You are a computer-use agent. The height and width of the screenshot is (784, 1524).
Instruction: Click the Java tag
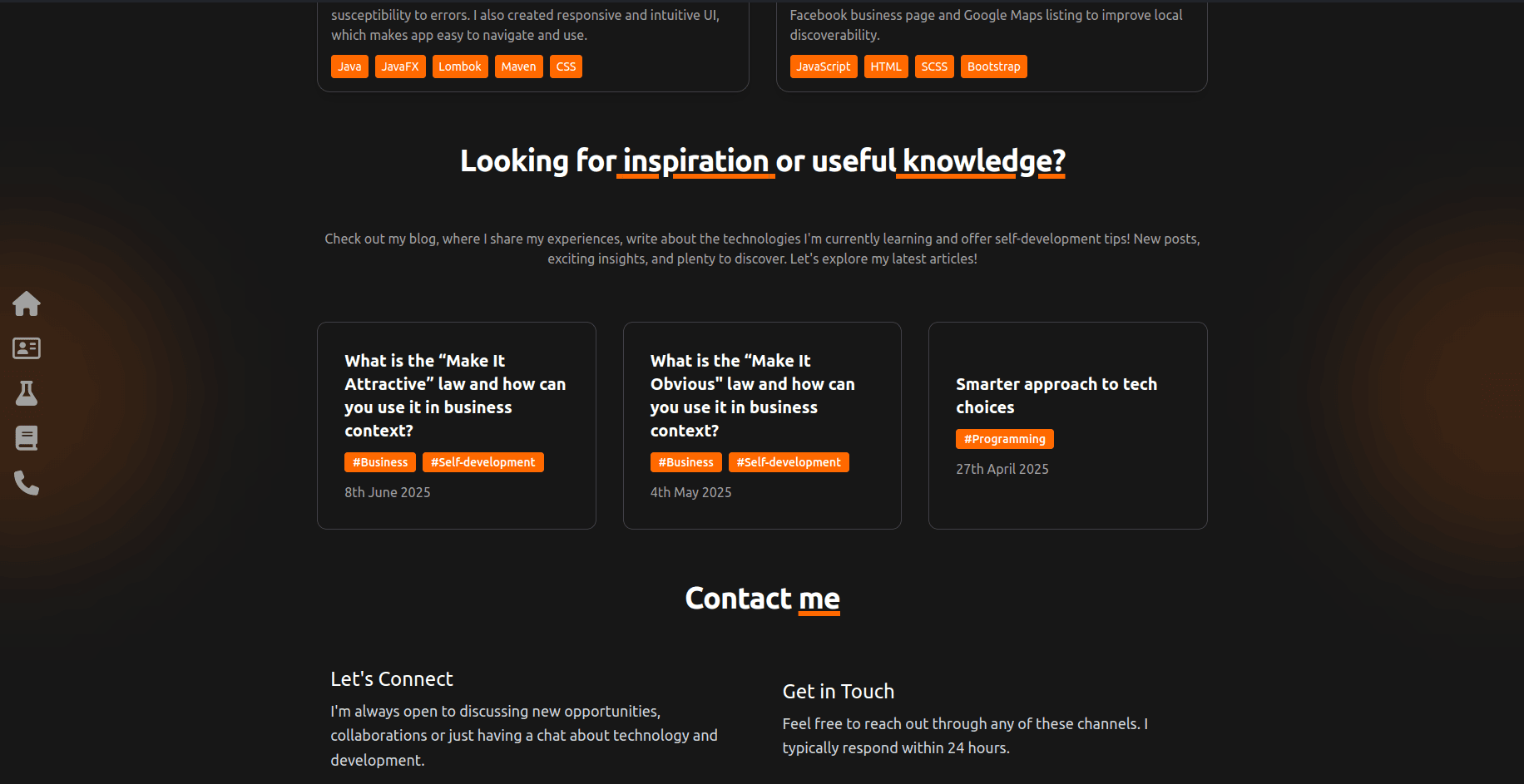349,67
